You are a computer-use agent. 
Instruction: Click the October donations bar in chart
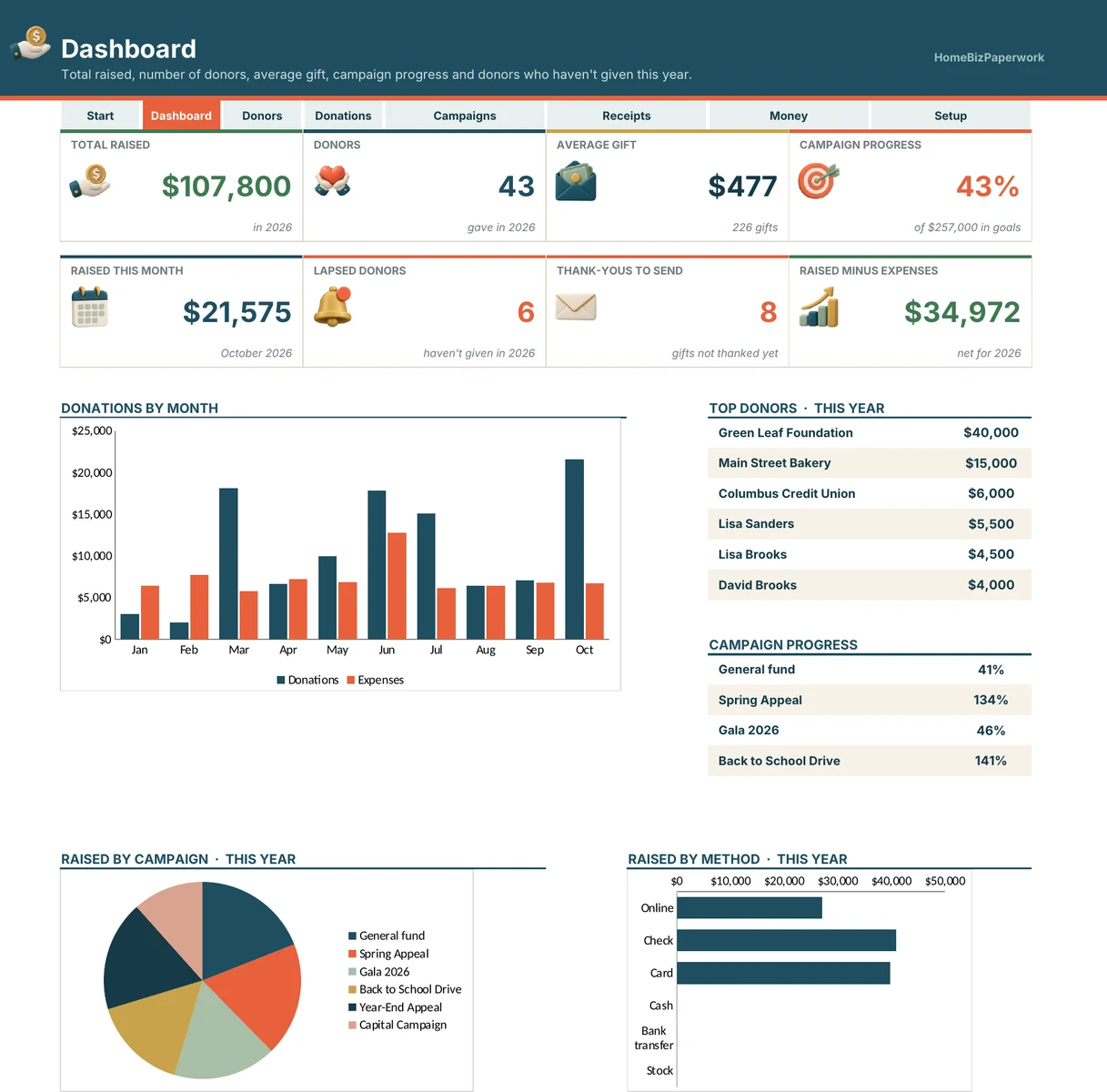(574, 549)
